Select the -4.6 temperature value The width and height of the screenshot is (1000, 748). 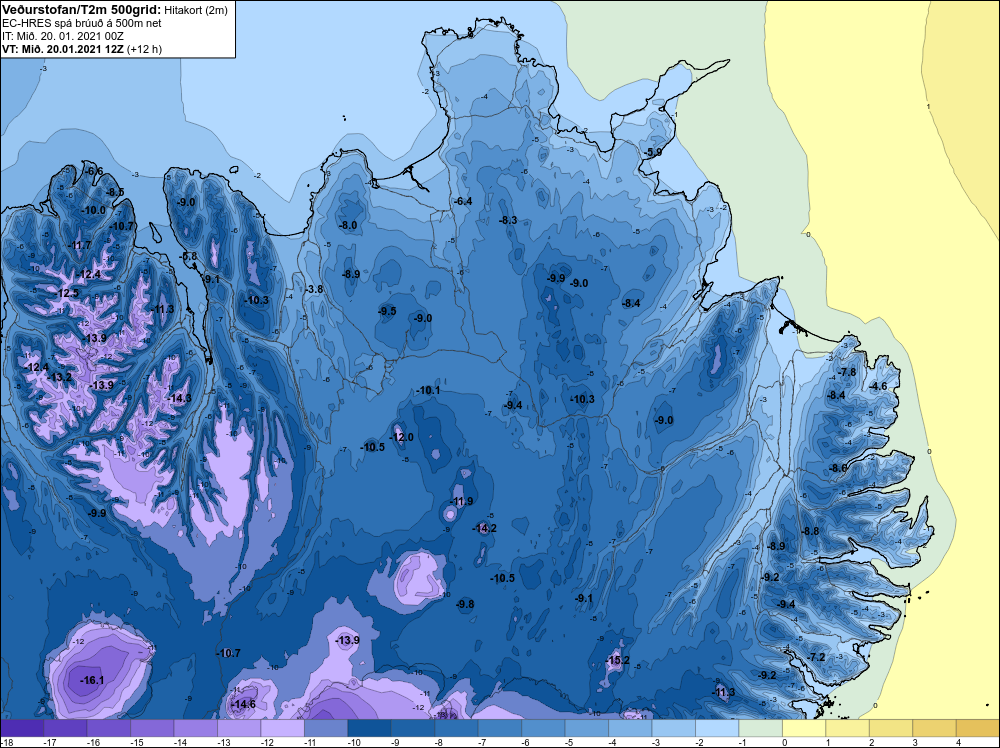point(878,386)
